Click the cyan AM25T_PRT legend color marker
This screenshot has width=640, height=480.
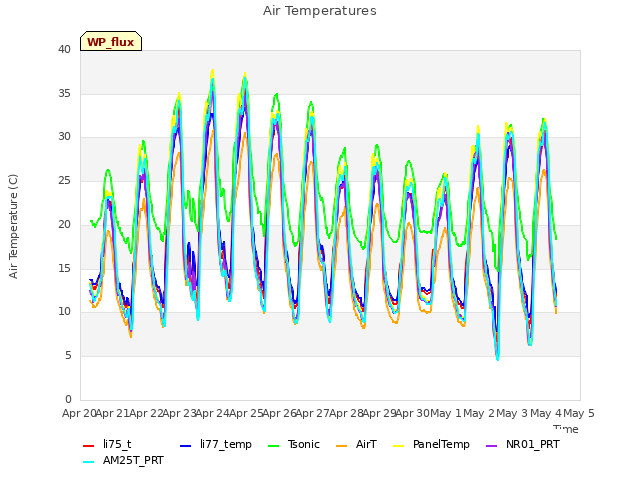(89, 462)
